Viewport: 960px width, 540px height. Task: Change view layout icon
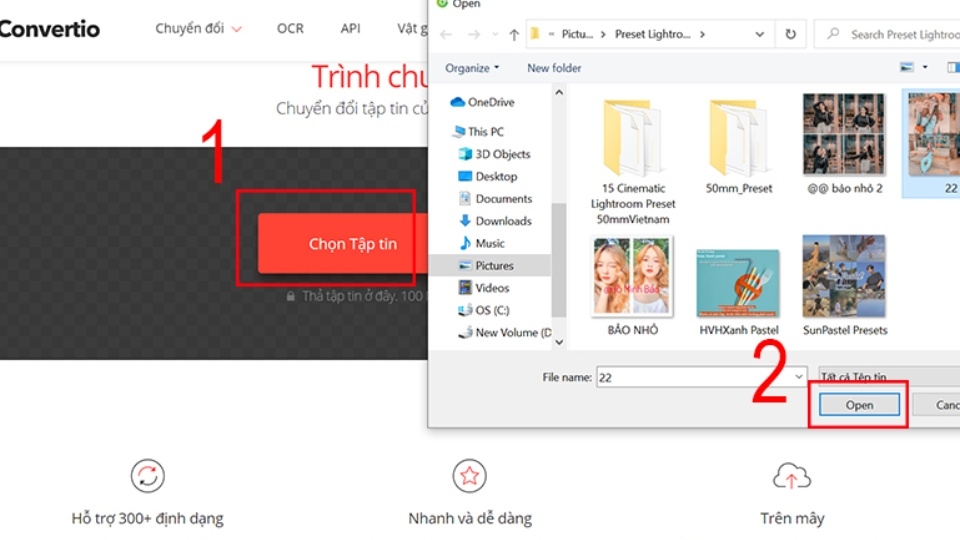pyautogui.click(x=907, y=67)
